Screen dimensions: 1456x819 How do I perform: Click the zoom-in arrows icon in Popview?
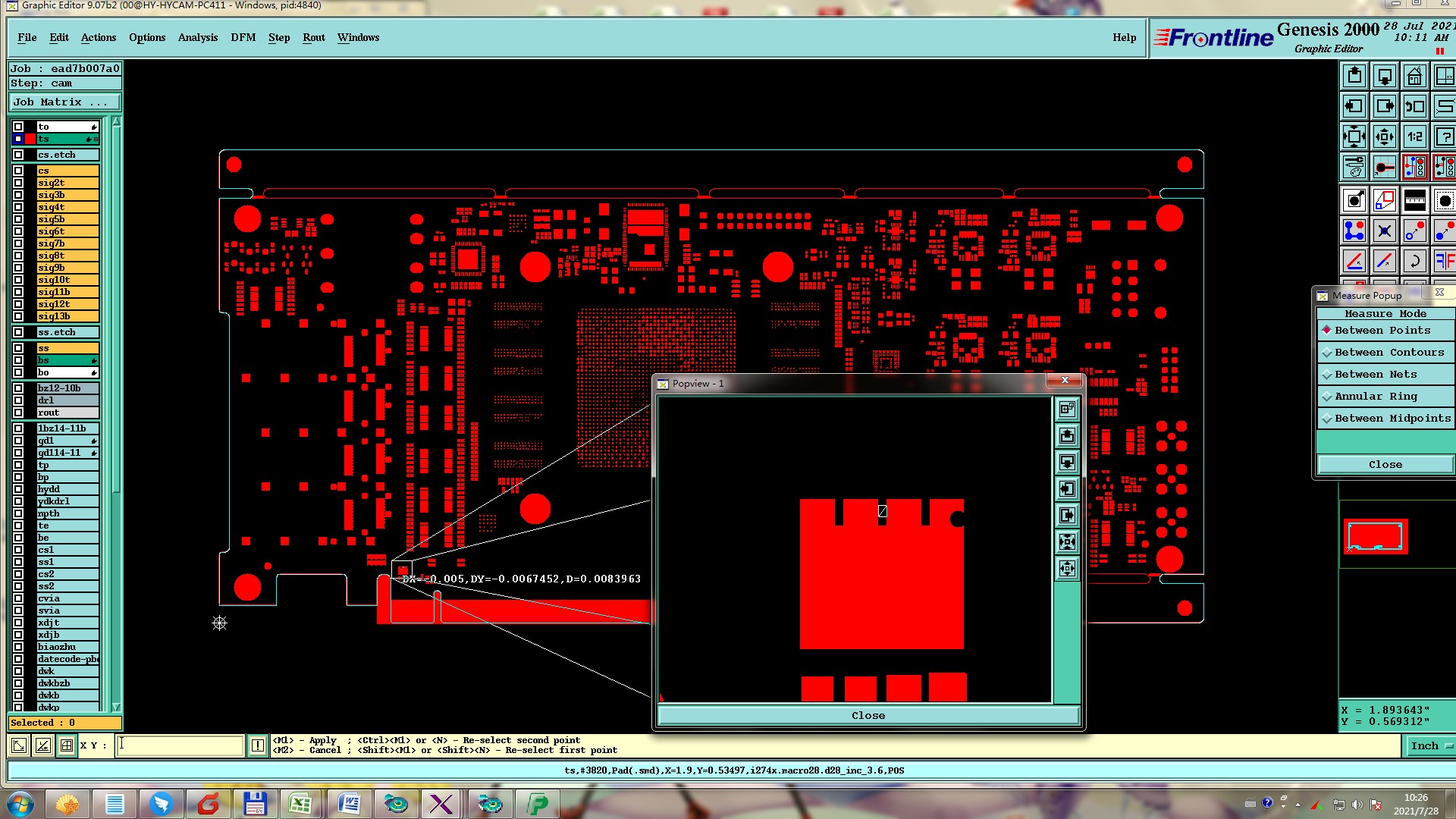coord(1067,541)
